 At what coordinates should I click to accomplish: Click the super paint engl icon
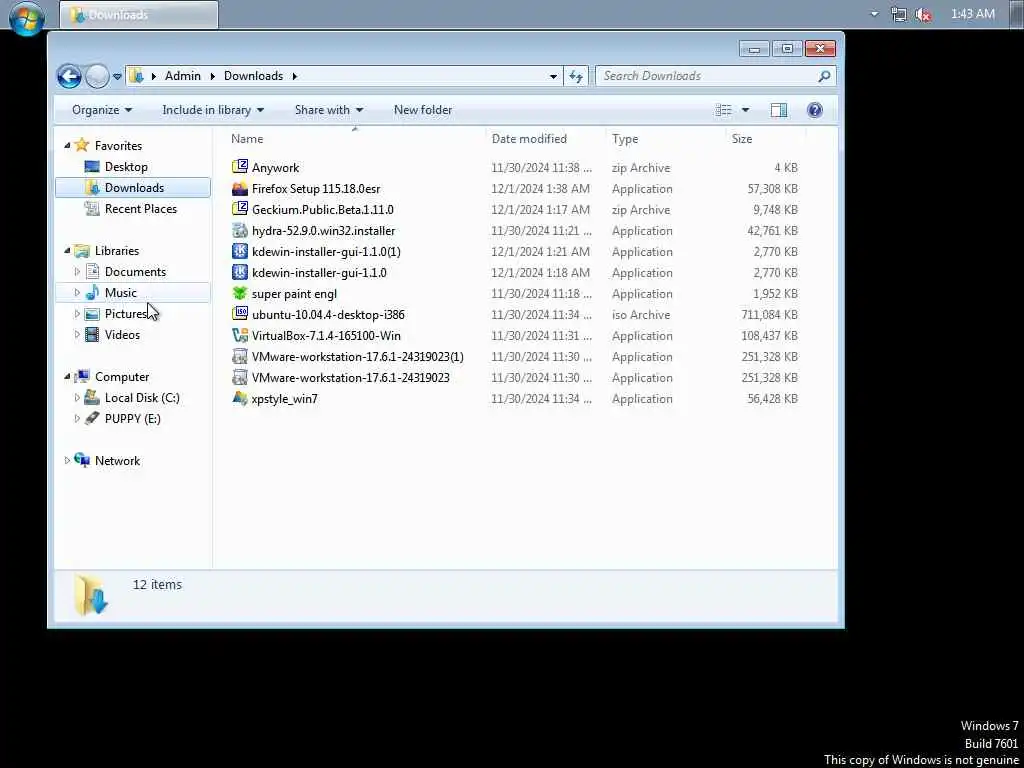240,294
